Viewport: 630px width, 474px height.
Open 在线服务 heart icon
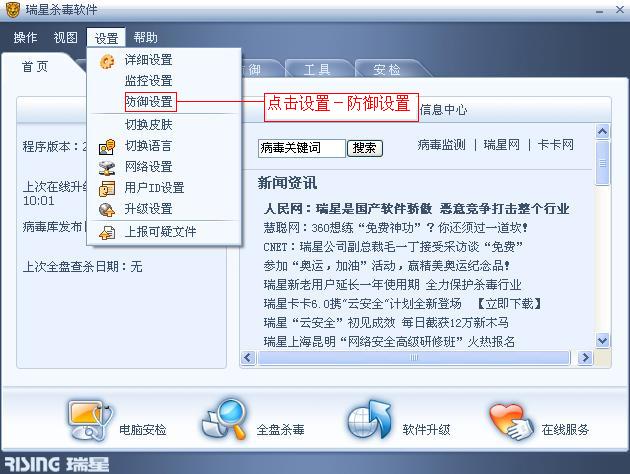[511, 421]
